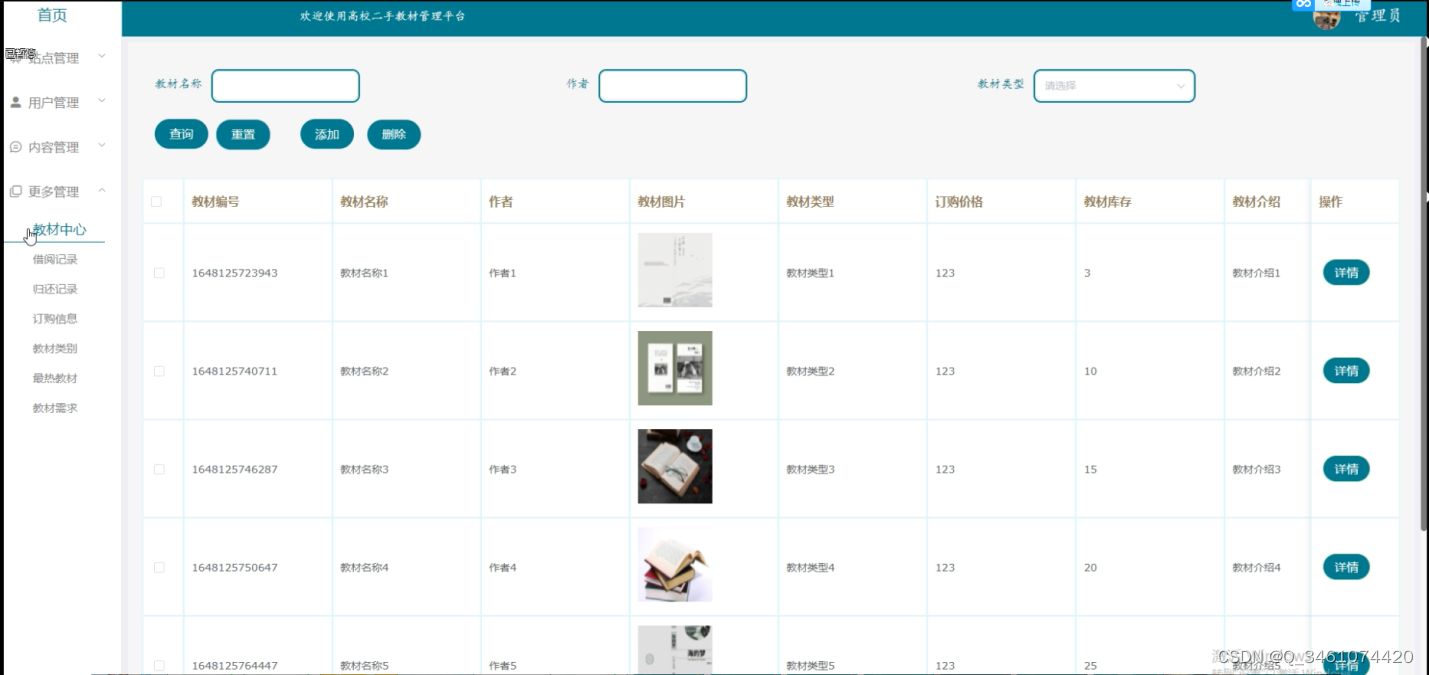Toggle the select-all header checkbox
This screenshot has width=1429, height=675.
pos(156,202)
